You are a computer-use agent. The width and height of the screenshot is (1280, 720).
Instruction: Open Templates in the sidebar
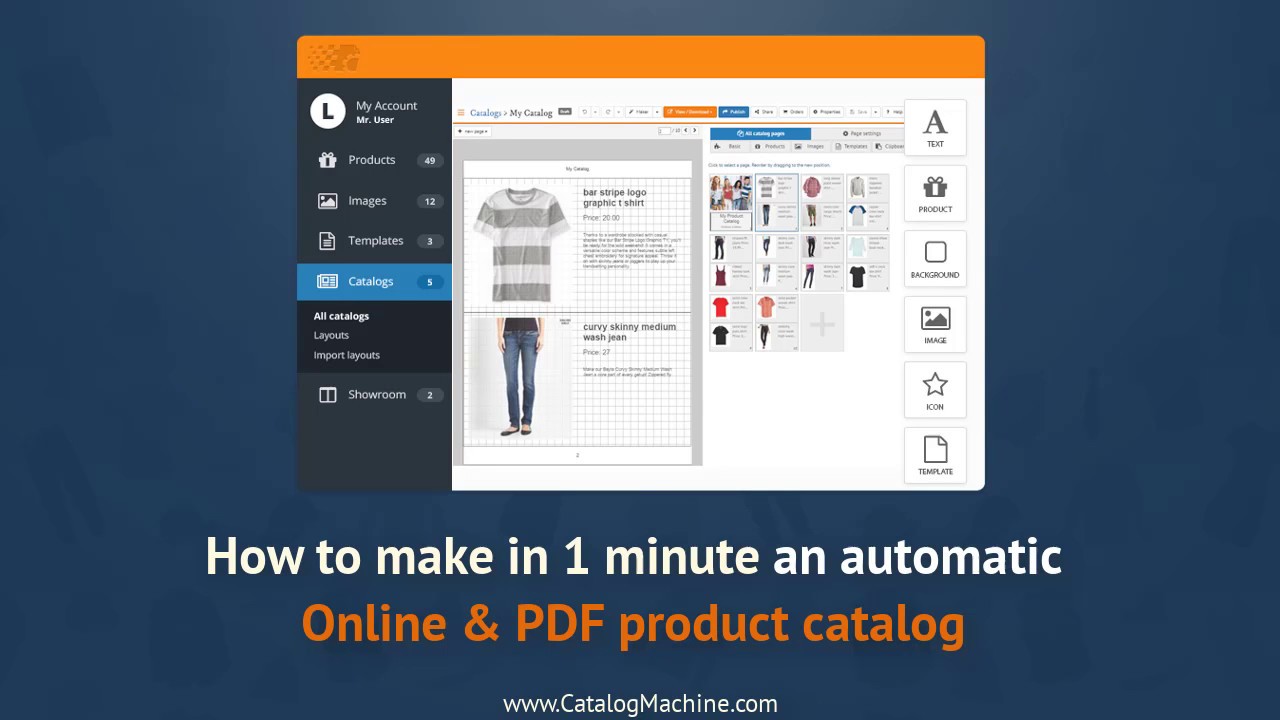(375, 241)
